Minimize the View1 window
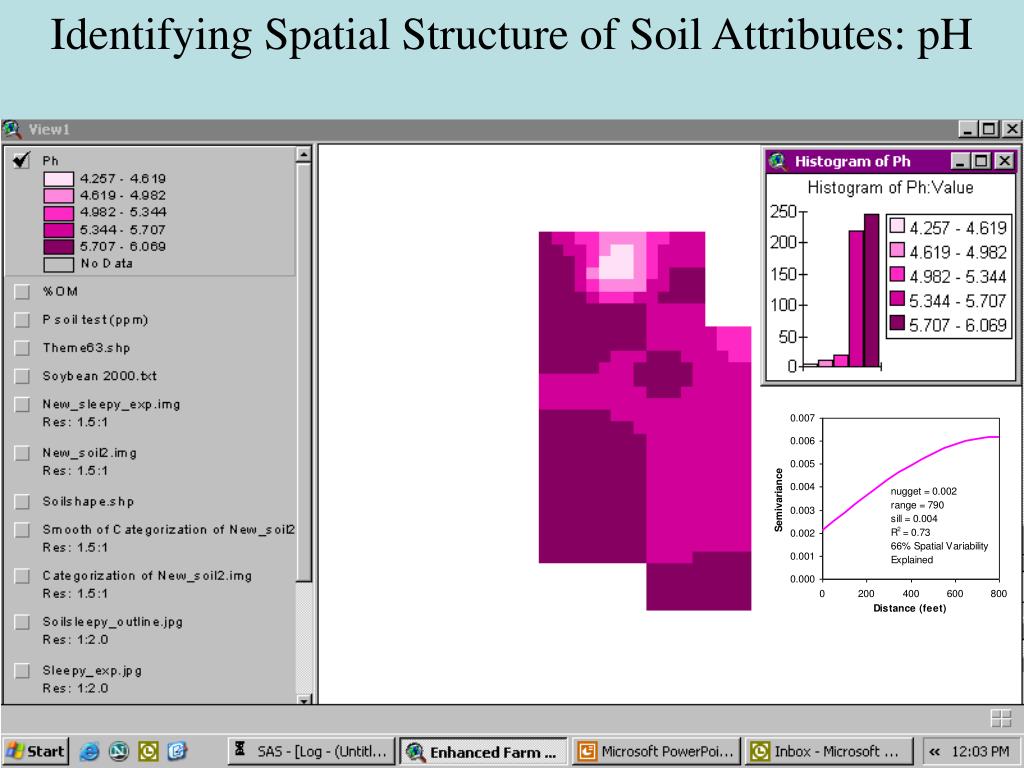 (x=968, y=129)
